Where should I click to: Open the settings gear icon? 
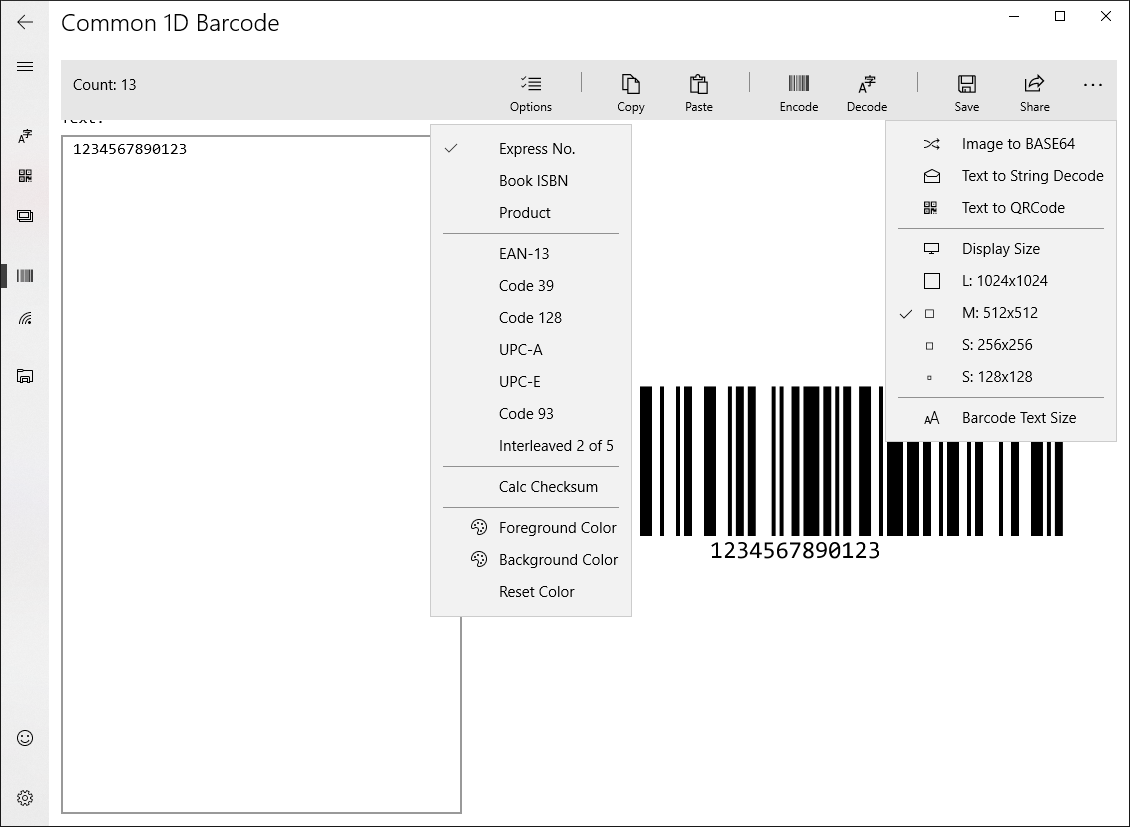click(25, 797)
